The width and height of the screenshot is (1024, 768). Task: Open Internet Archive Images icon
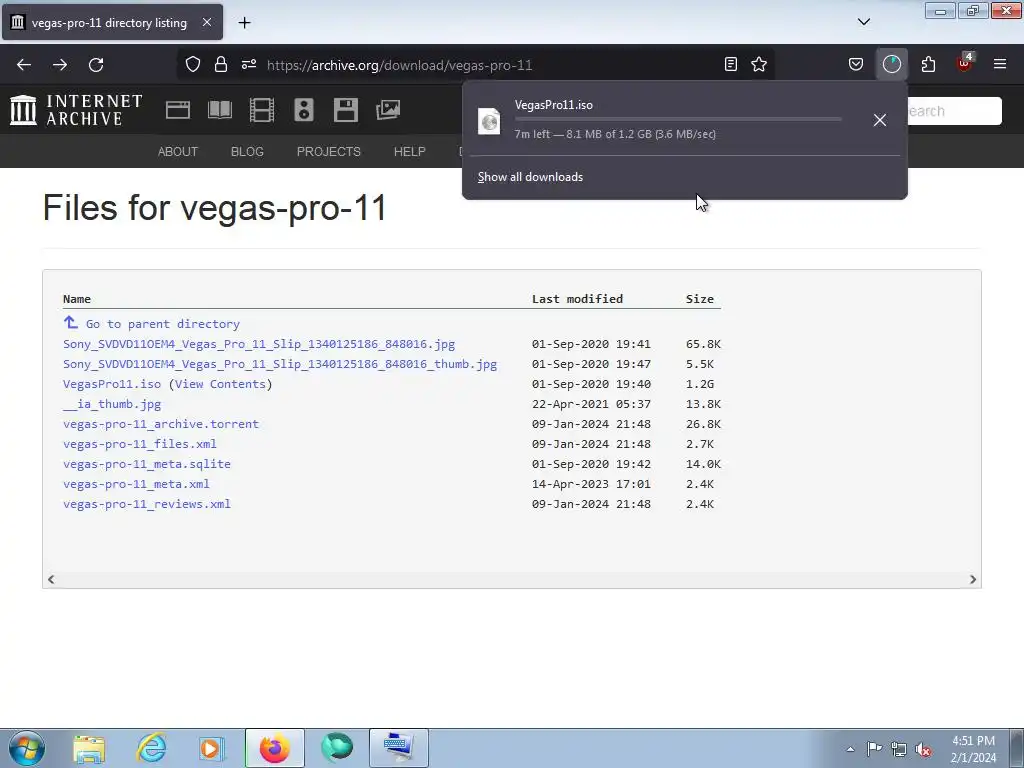[x=388, y=110]
